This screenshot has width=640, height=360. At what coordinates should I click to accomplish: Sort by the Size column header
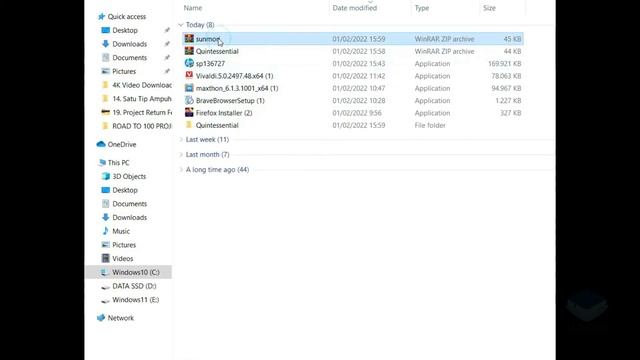489,8
